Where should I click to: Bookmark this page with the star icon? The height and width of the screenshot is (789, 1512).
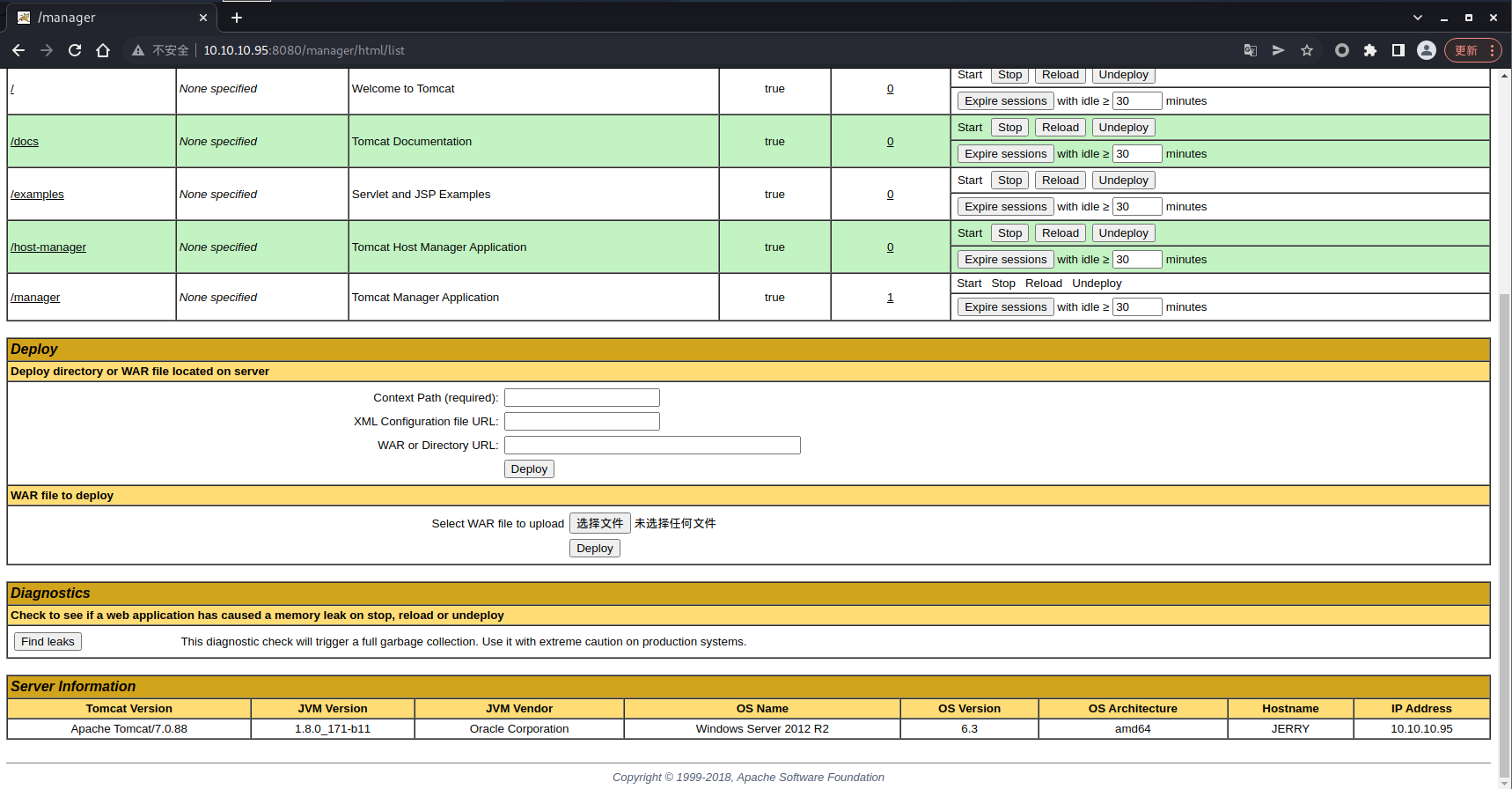(1307, 50)
